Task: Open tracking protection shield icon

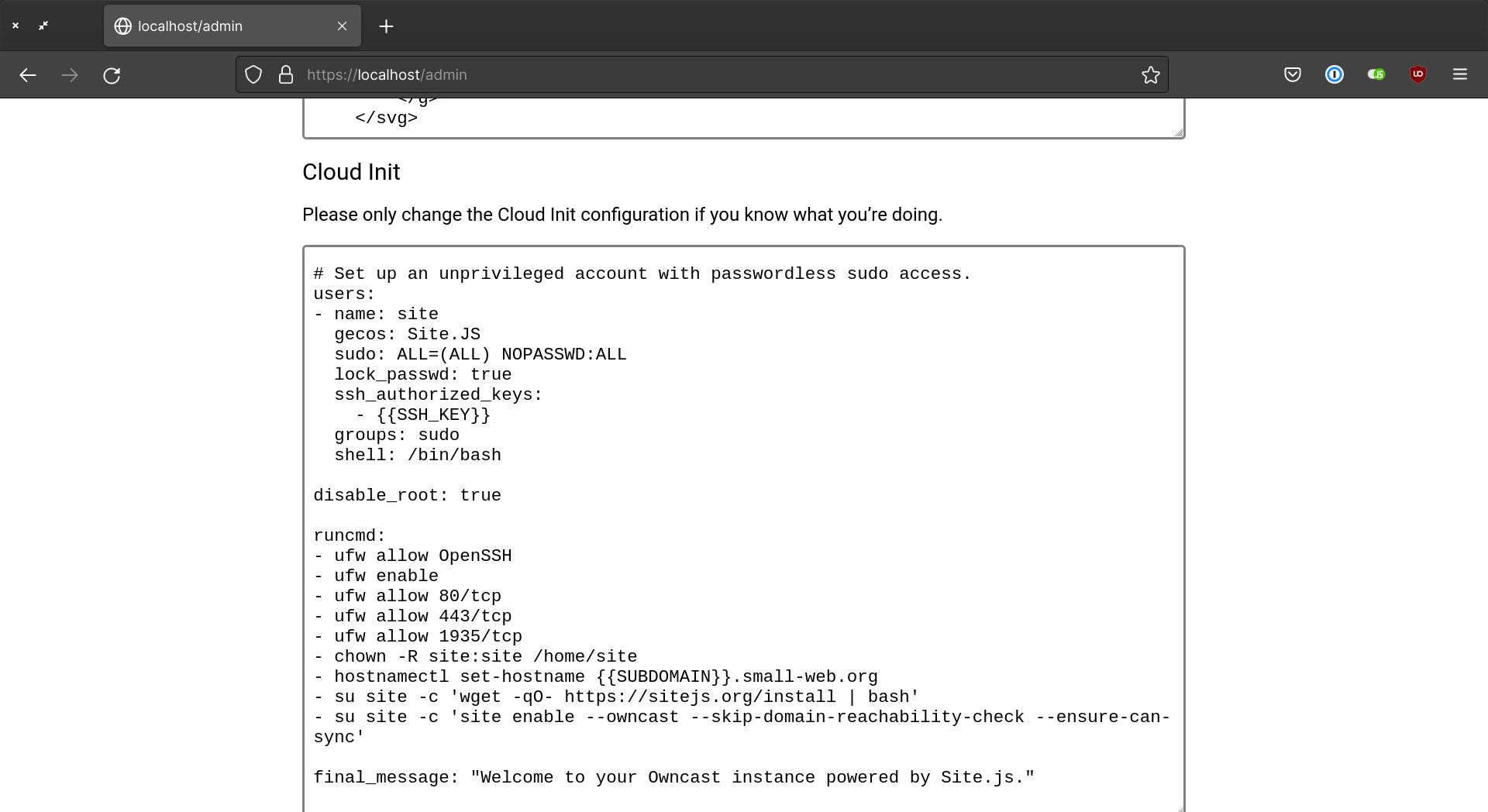Action: [x=253, y=74]
